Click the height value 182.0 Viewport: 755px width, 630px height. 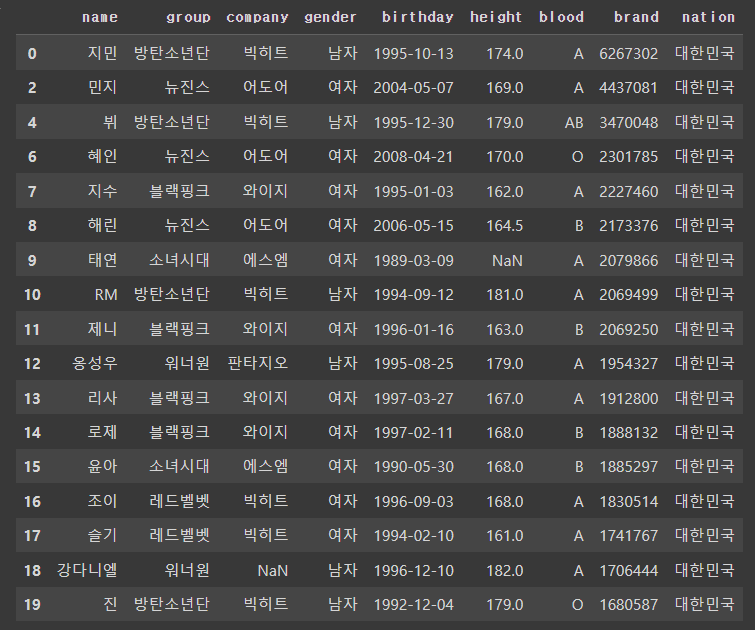pos(505,571)
